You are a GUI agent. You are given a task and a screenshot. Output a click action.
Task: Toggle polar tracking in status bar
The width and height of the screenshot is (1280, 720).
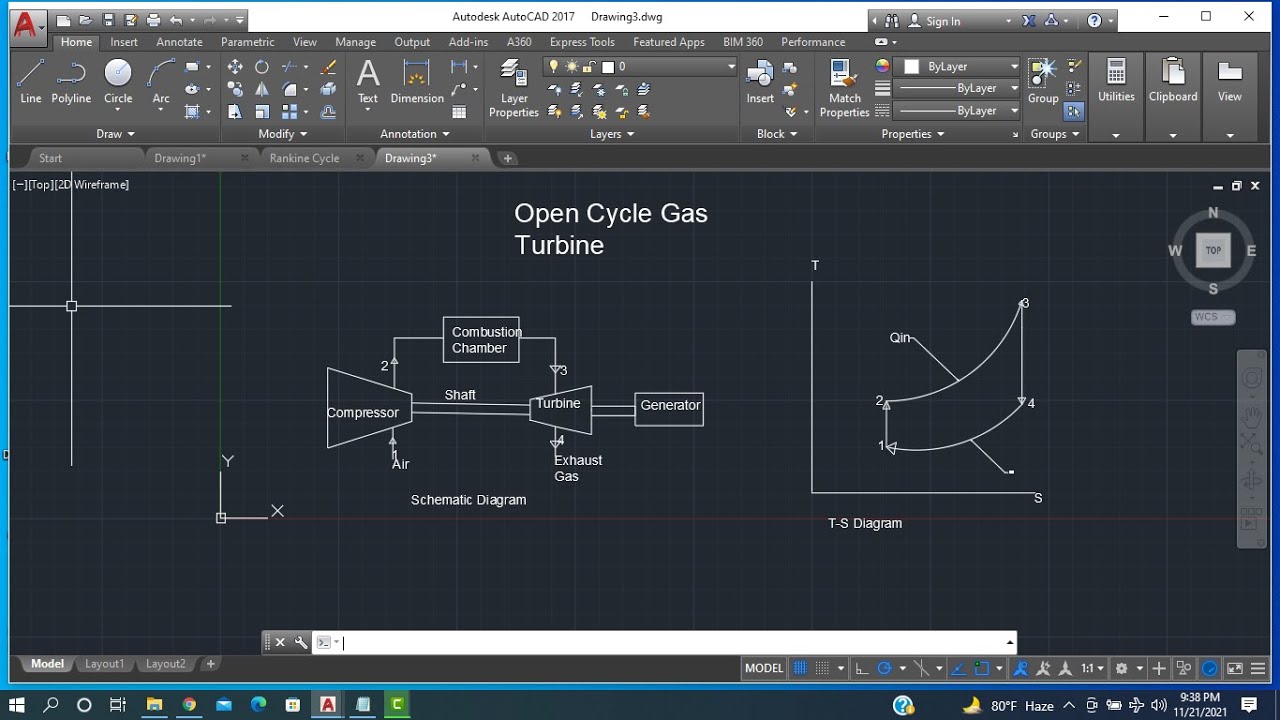884,668
